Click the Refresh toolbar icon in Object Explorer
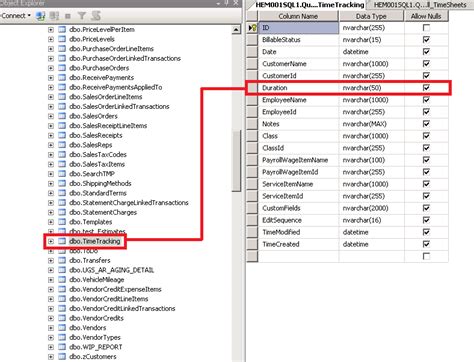 (x=96, y=16)
